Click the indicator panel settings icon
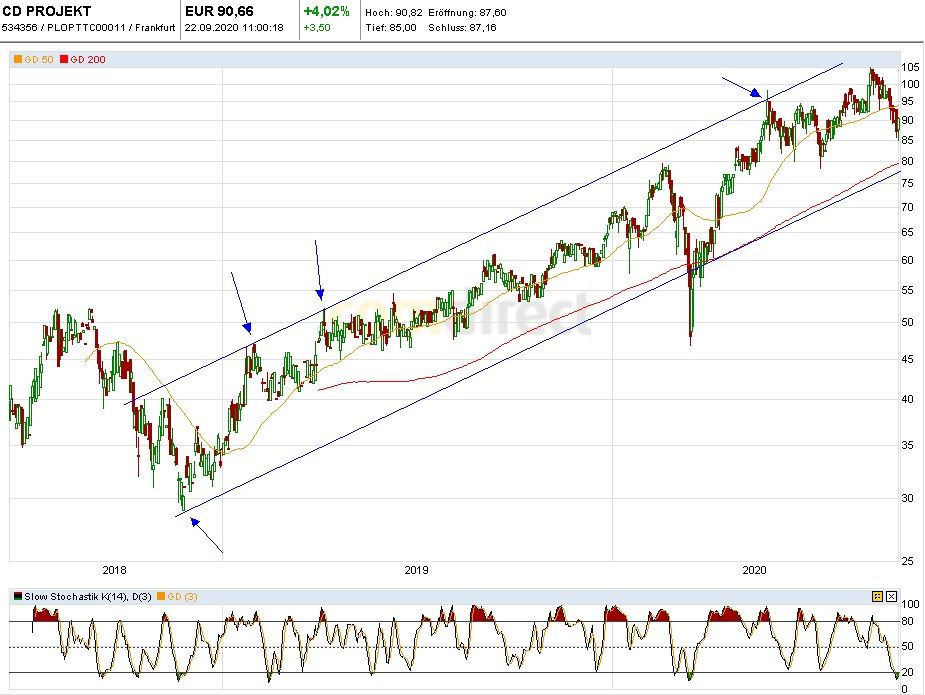 point(877,596)
